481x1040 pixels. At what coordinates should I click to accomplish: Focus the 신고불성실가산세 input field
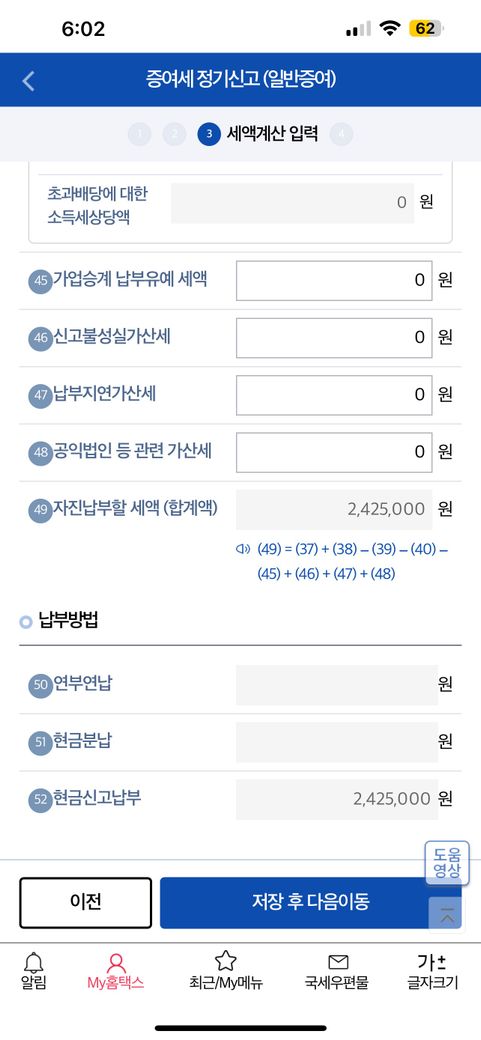pyautogui.click(x=334, y=338)
